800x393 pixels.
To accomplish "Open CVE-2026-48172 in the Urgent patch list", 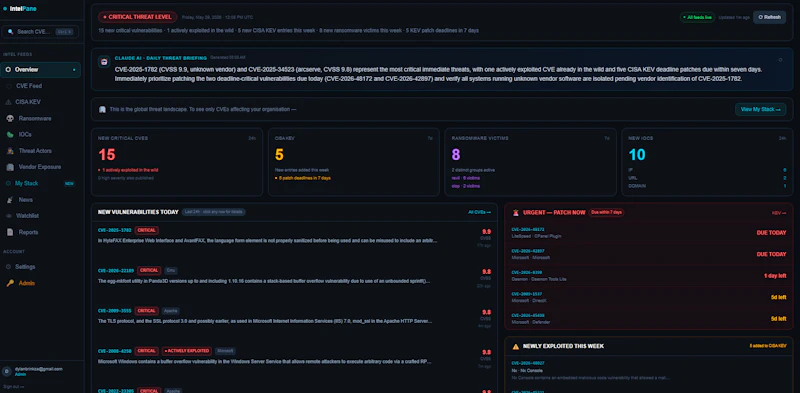I will (x=648, y=233).
